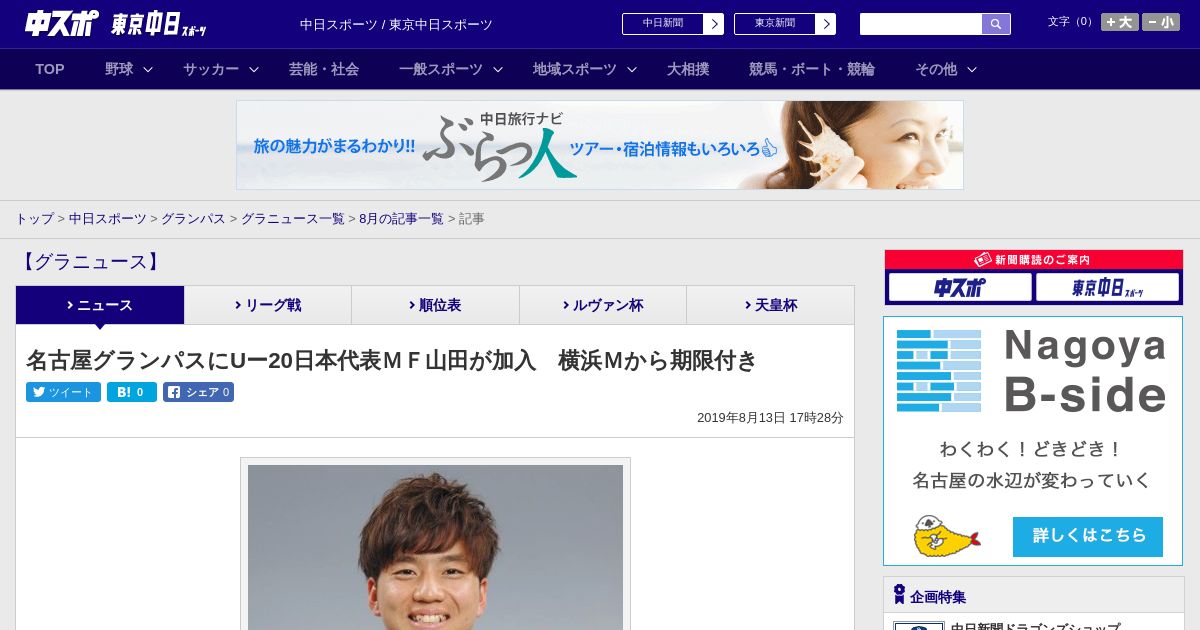Go to 8月の記事一覧 breadcrumb
The image size is (1200, 630).
point(401,218)
